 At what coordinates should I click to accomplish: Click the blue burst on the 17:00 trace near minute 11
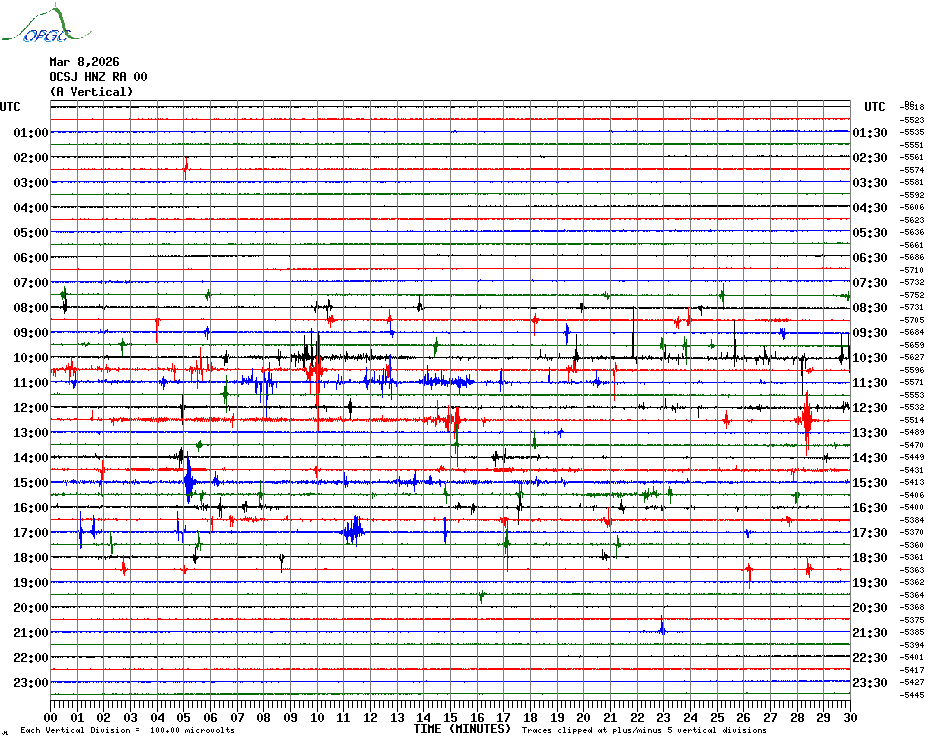click(352, 531)
